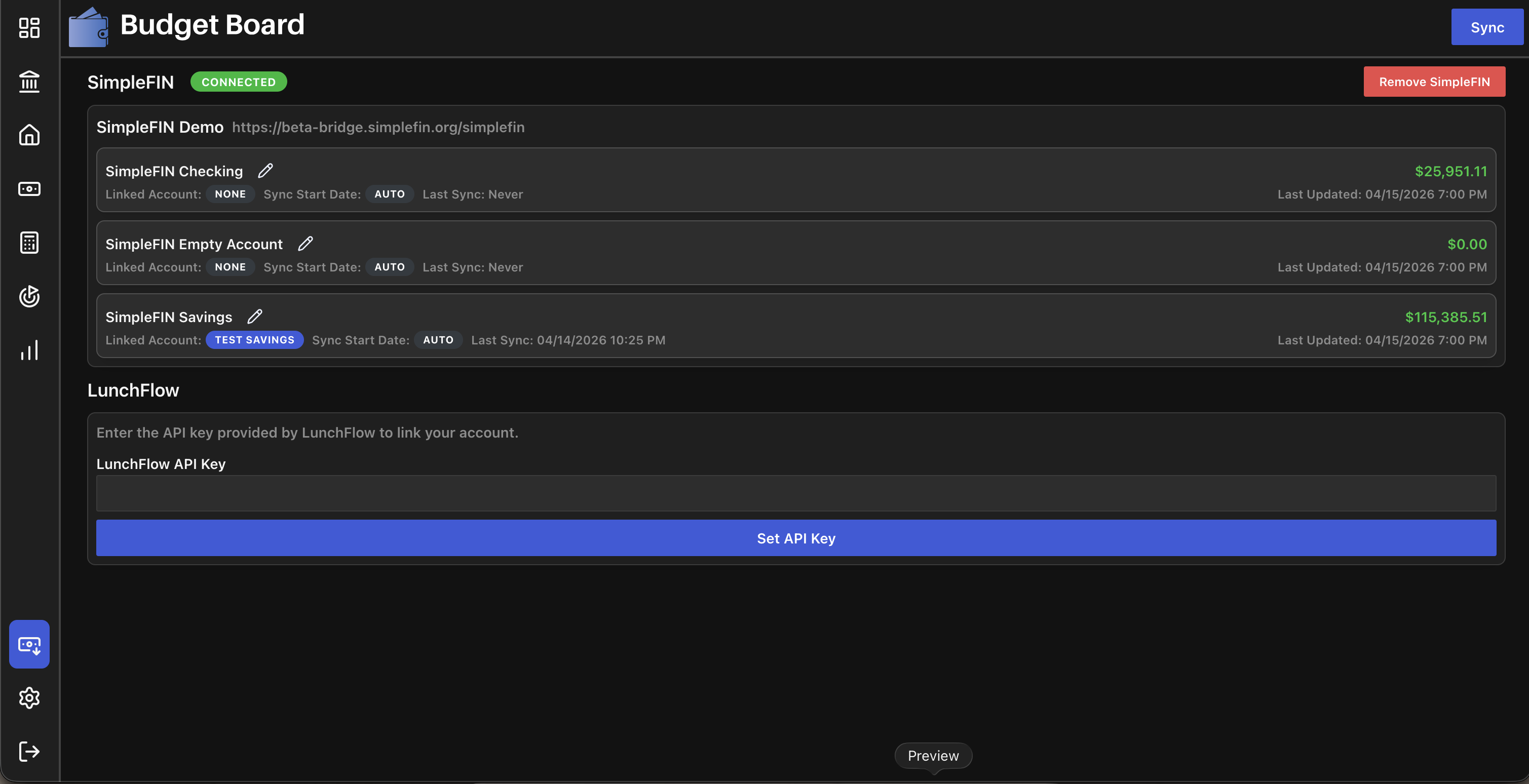Click the SimpleFIN Empty Account name
Viewport: 1529px width, 784px height.
(194, 244)
